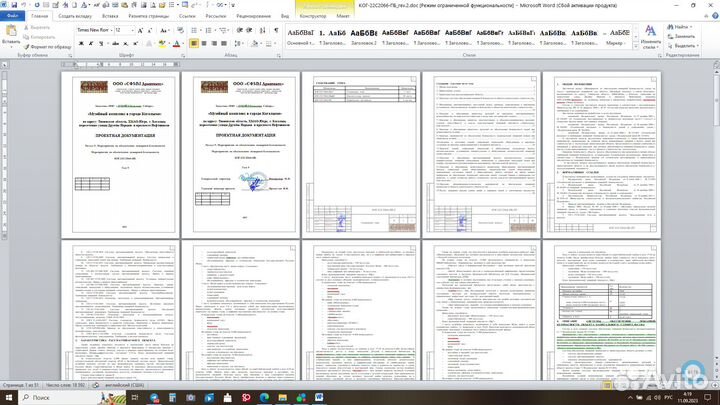The image size is (720, 405).
Task: Select numbered list icon
Action: click(x=208, y=30)
